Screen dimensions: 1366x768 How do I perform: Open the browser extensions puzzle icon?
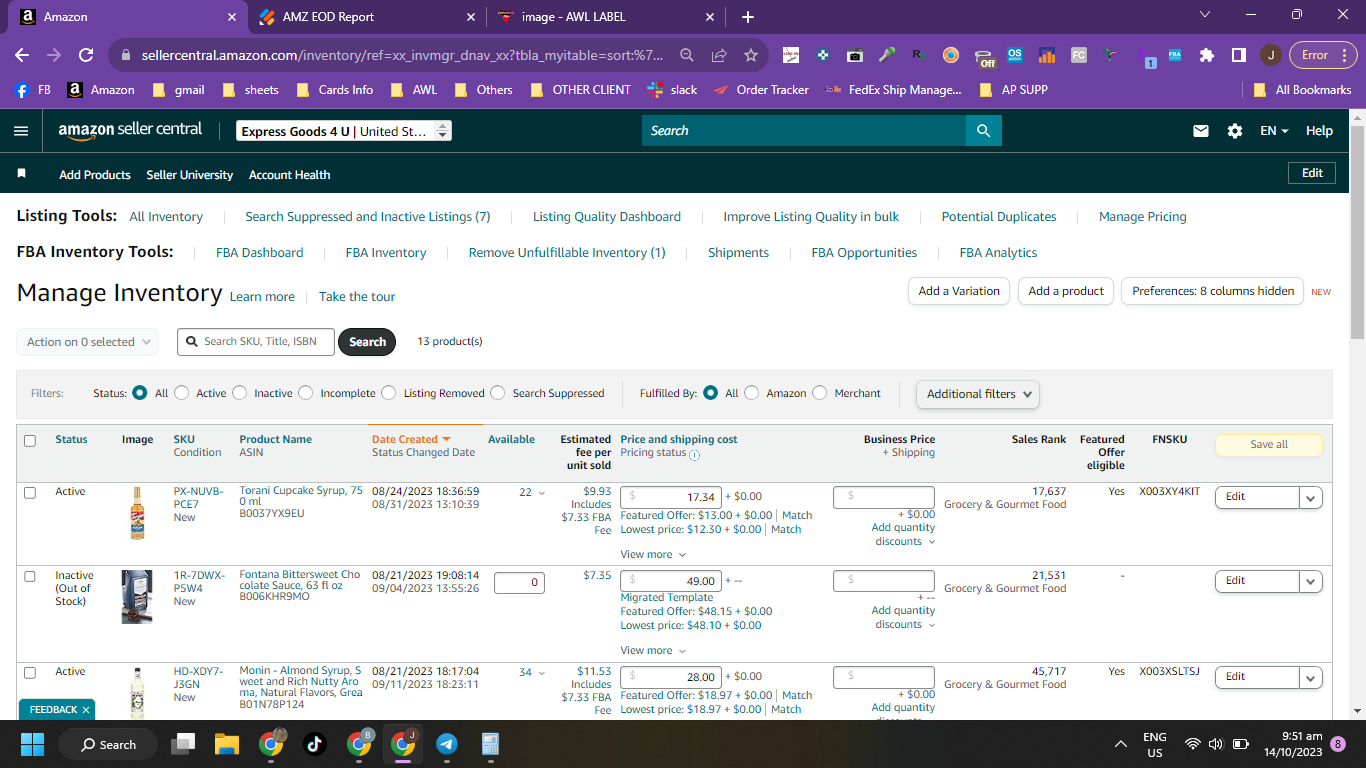click(x=1206, y=56)
